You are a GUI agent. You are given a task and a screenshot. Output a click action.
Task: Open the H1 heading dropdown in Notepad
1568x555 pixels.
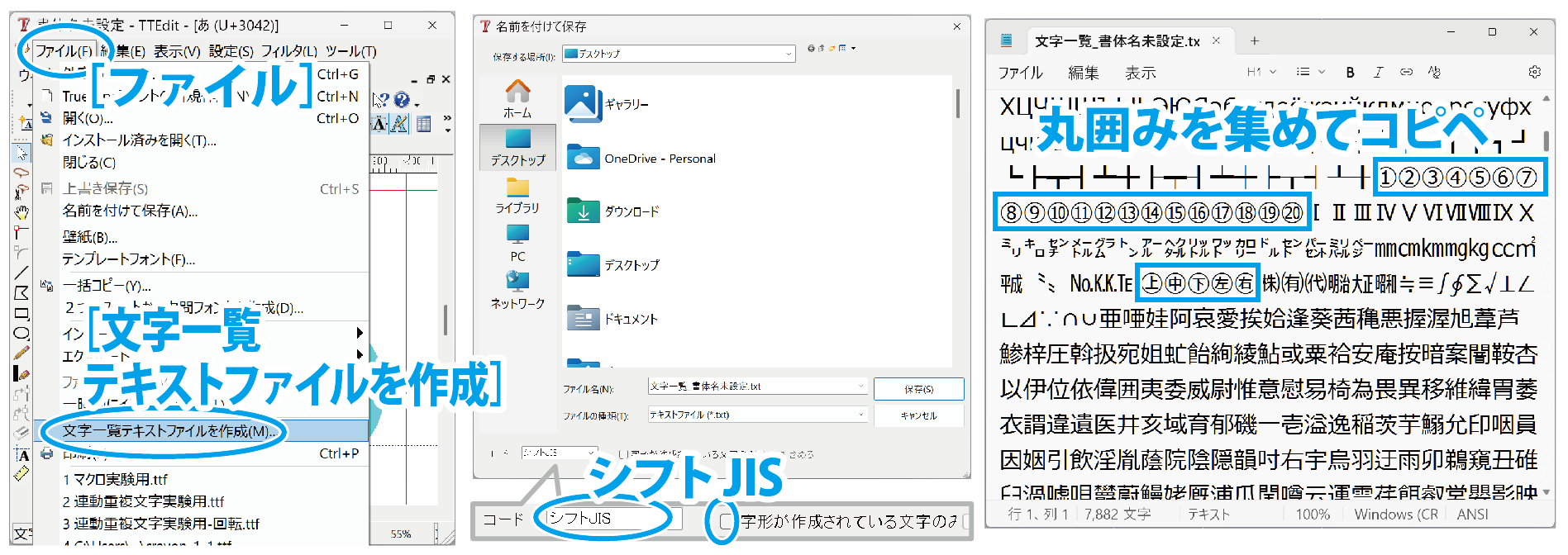pos(1261,73)
